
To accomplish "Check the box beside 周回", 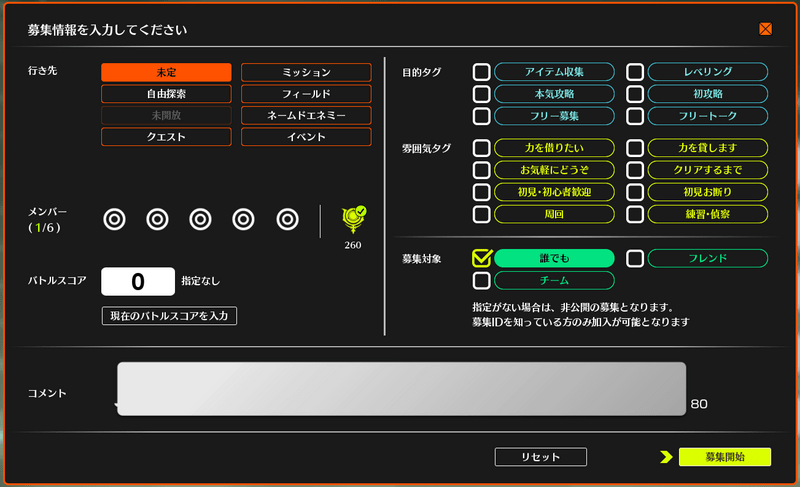I will pyautogui.click(x=481, y=214).
